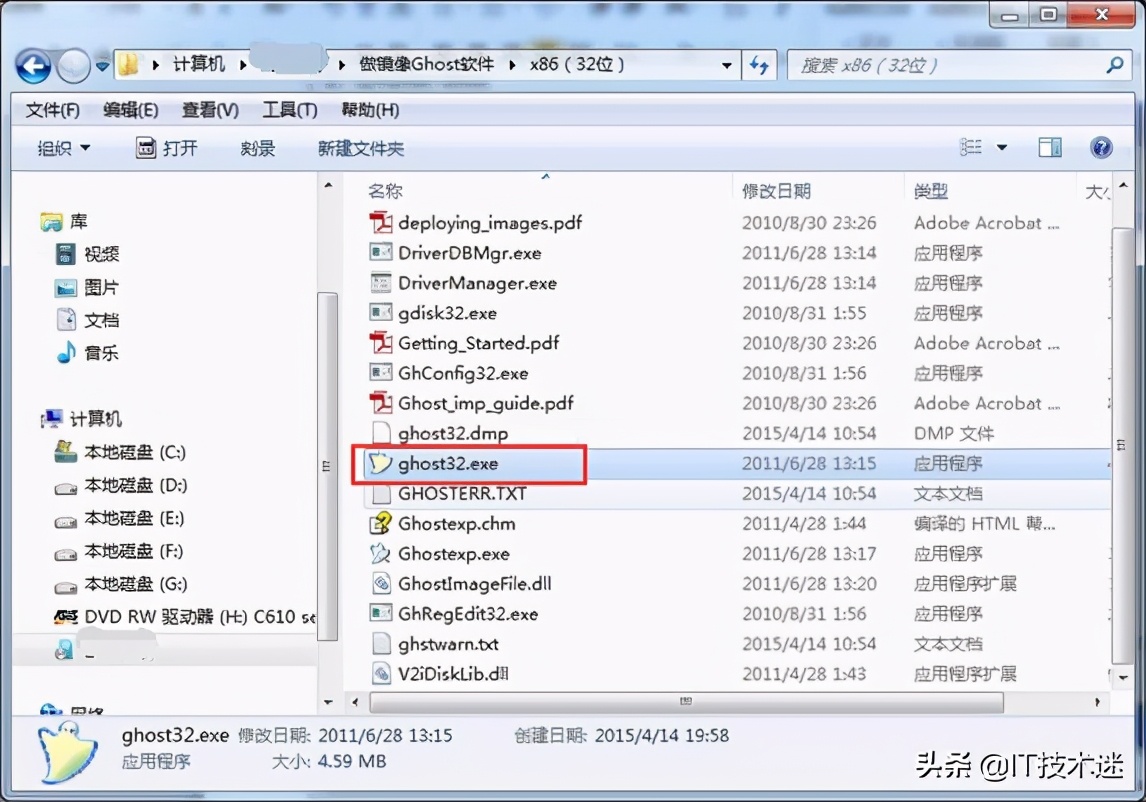Select gdisk32.exe file icon

coord(380,313)
